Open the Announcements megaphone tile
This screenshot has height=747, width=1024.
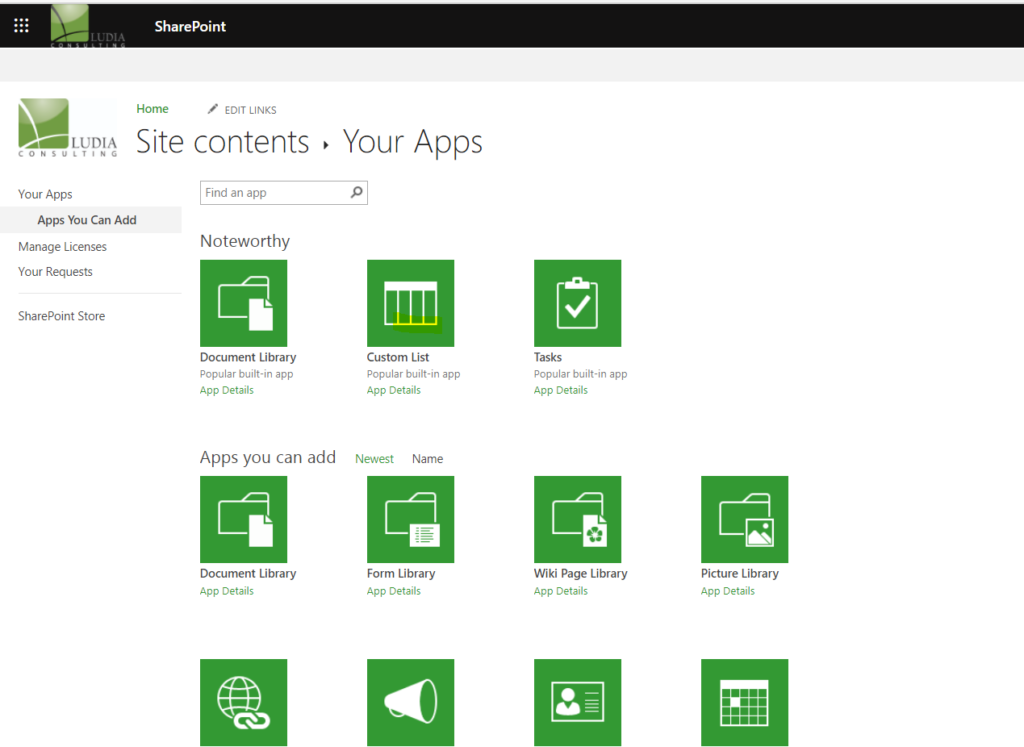[x=410, y=702]
